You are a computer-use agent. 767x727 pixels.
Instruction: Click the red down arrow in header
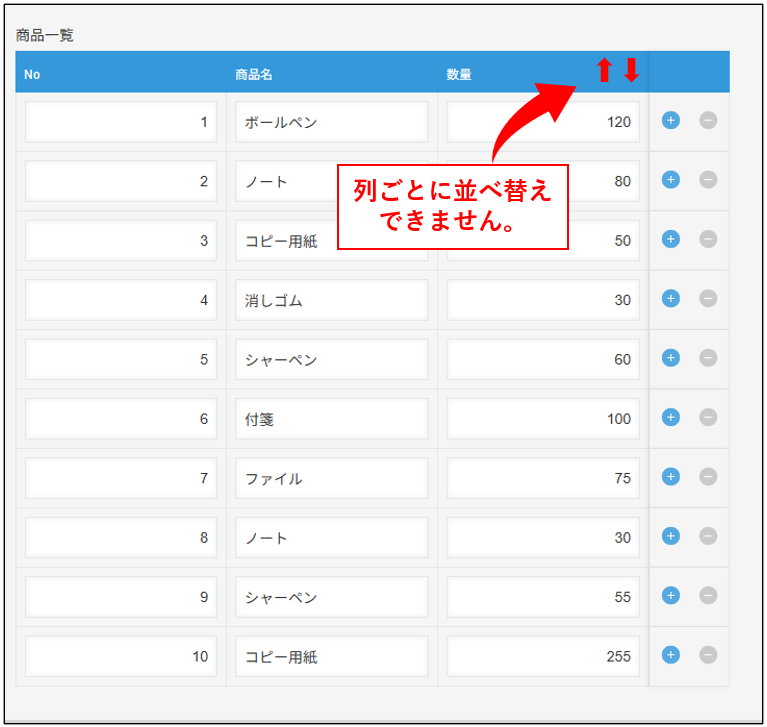(631, 70)
